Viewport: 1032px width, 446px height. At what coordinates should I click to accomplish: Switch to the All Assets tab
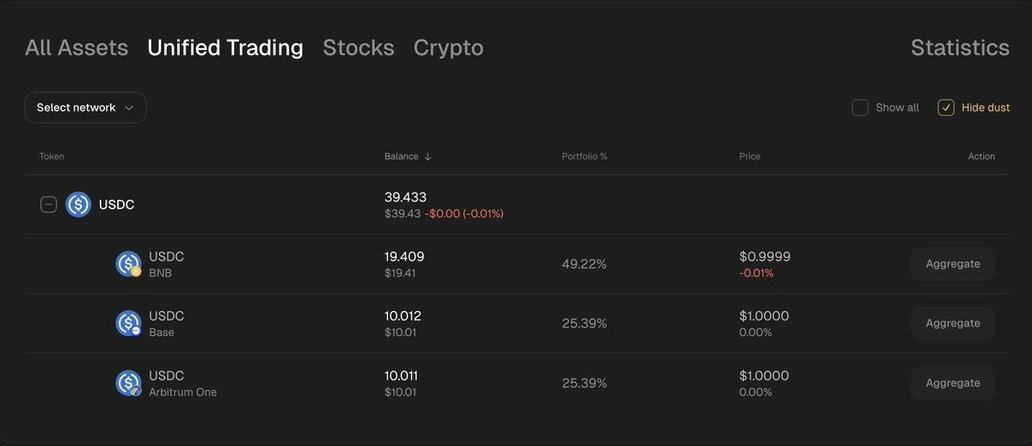coord(76,48)
